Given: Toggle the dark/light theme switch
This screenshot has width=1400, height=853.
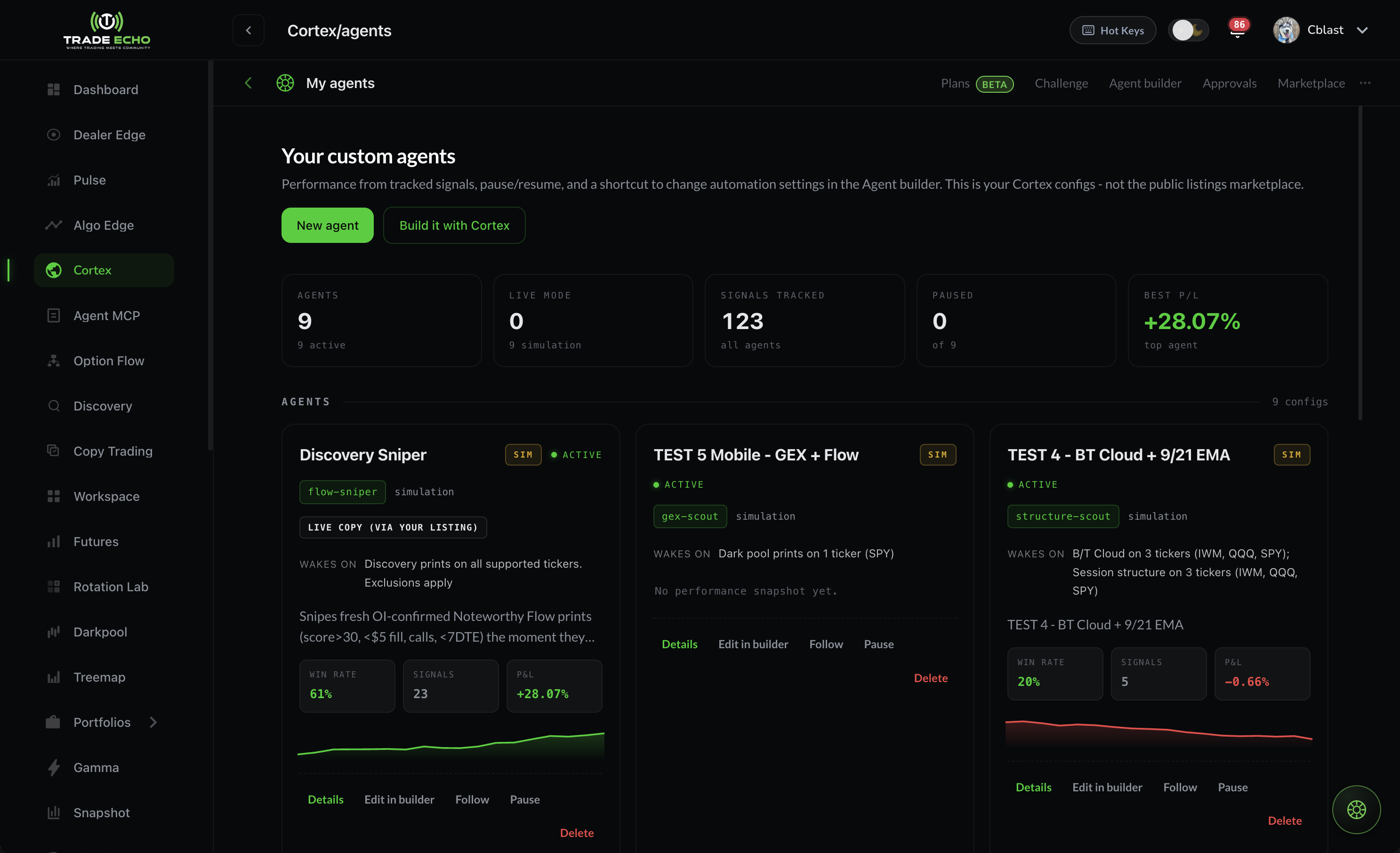Looking at the screenshot, I should point(1188,30).
